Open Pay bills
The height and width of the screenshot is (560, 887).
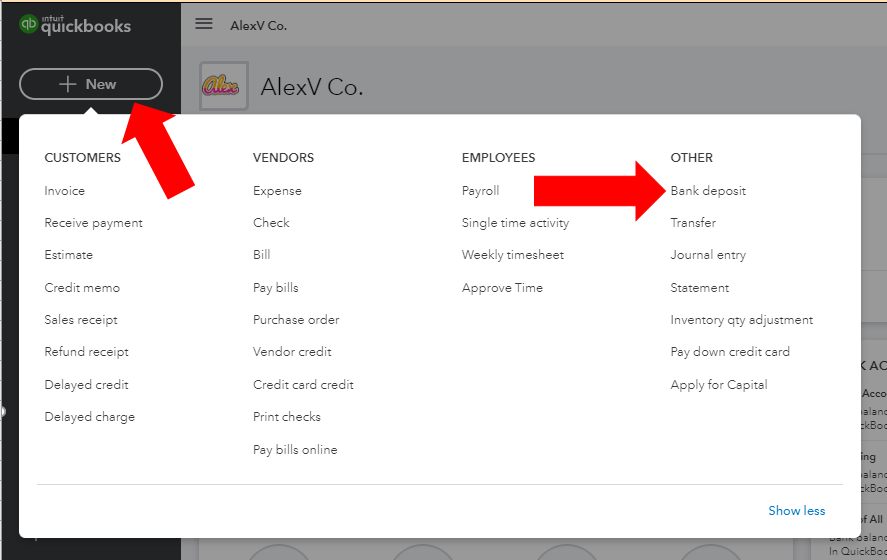pyautogui.click(x=275, y=287)
